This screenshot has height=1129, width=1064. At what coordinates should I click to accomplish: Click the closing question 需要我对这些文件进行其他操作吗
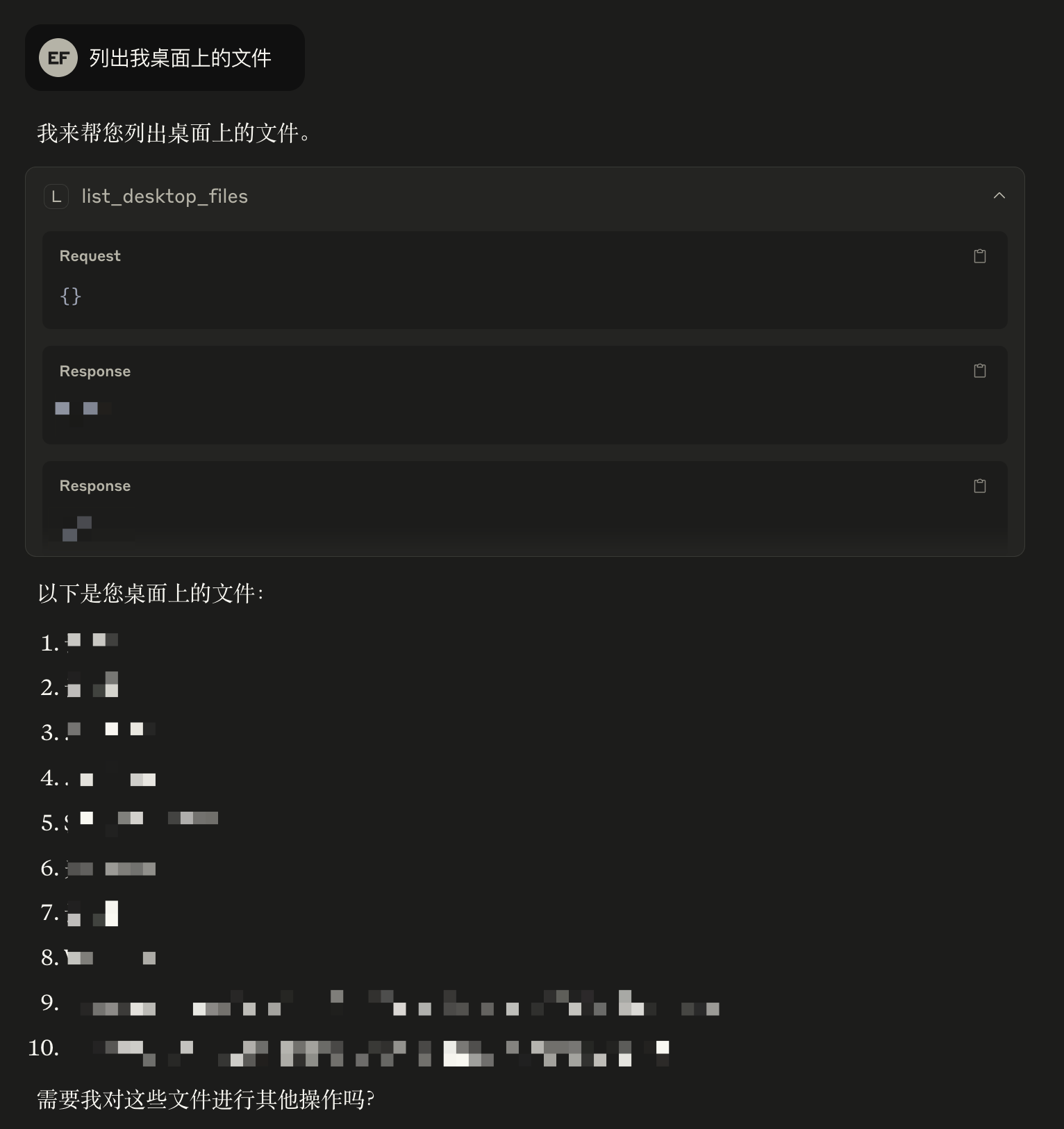(x=206, y=1099)
